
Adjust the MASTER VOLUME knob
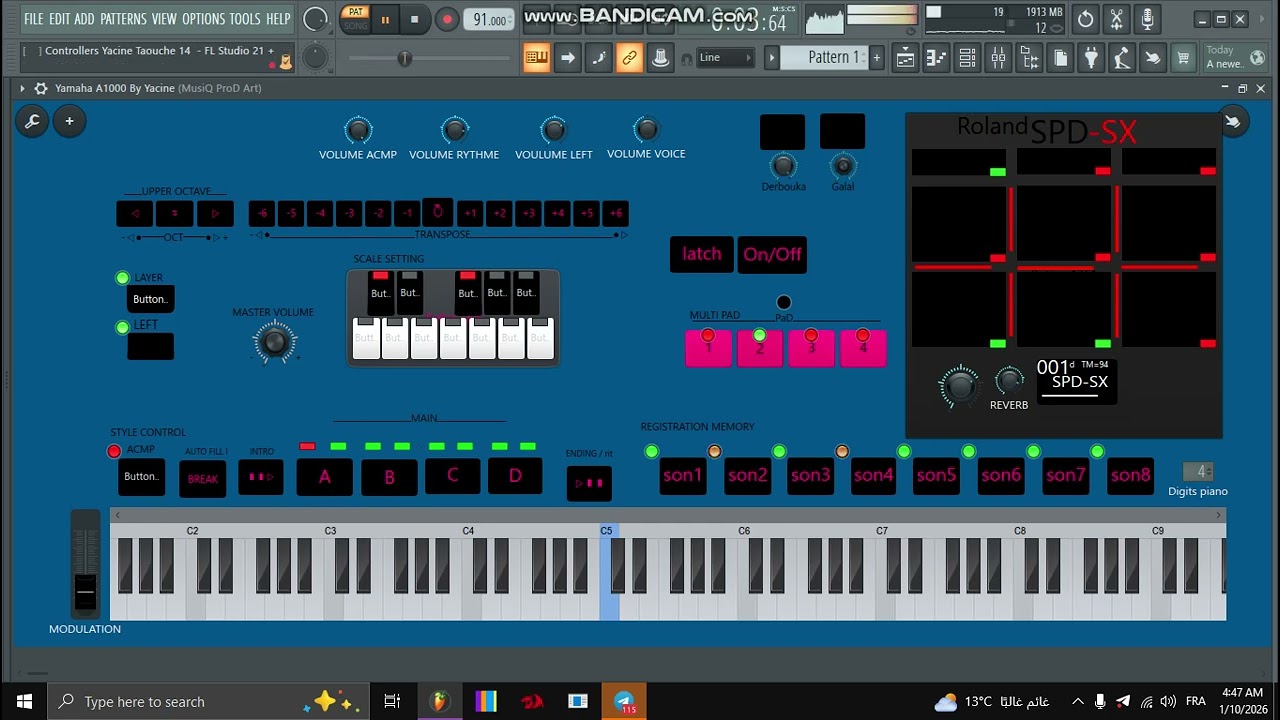coord(273,343)
